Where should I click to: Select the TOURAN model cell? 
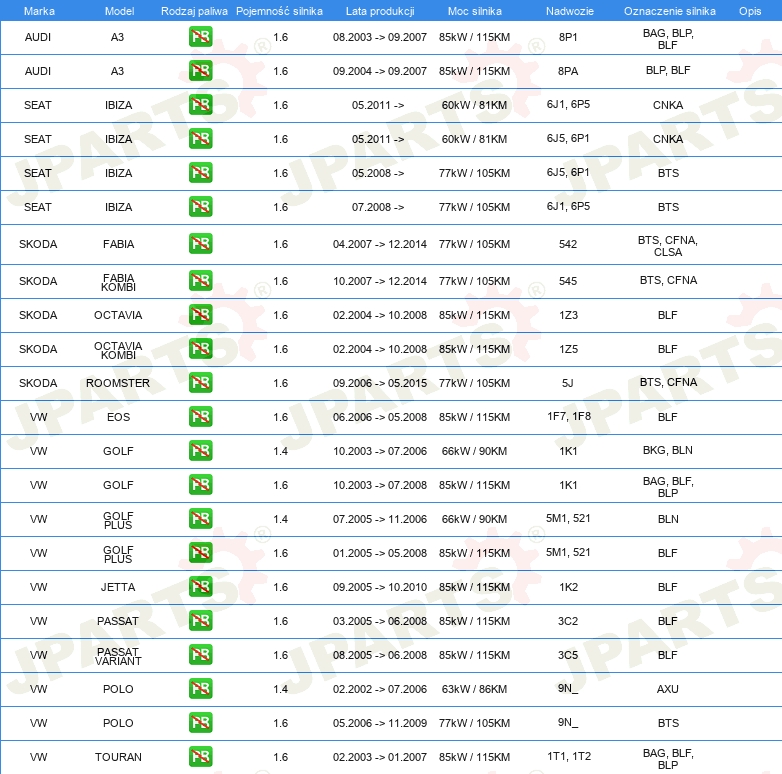pyautogui.click(x=118, y=757)
